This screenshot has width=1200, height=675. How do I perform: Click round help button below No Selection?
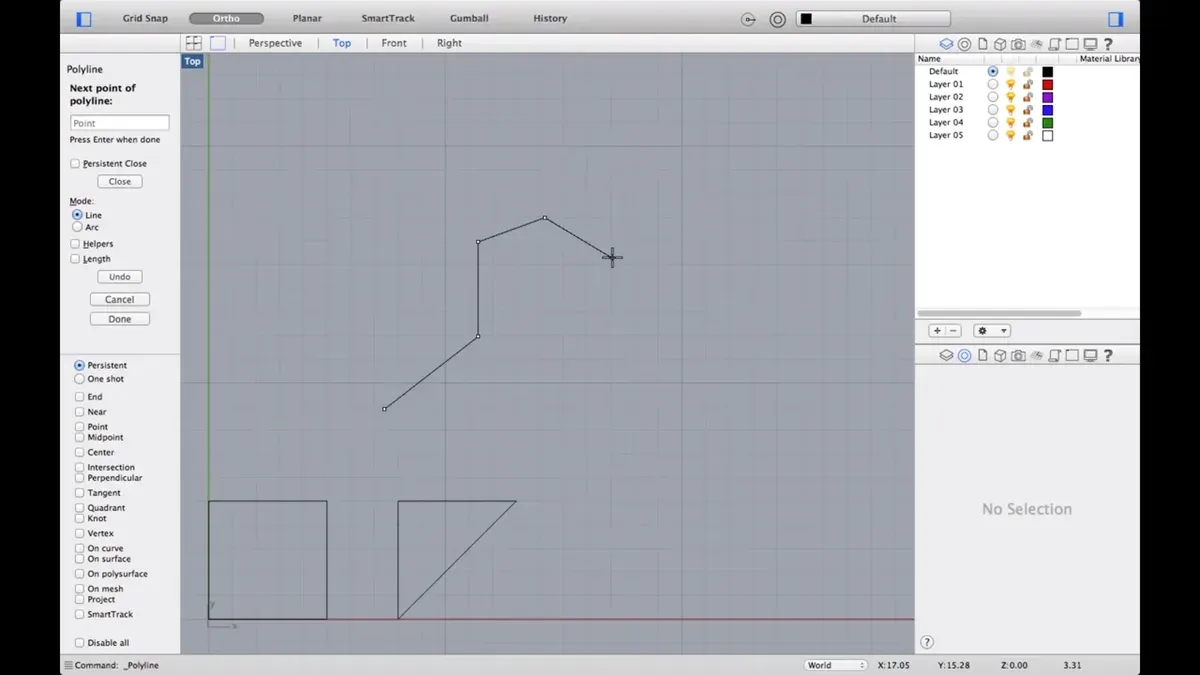click(927, 642)
